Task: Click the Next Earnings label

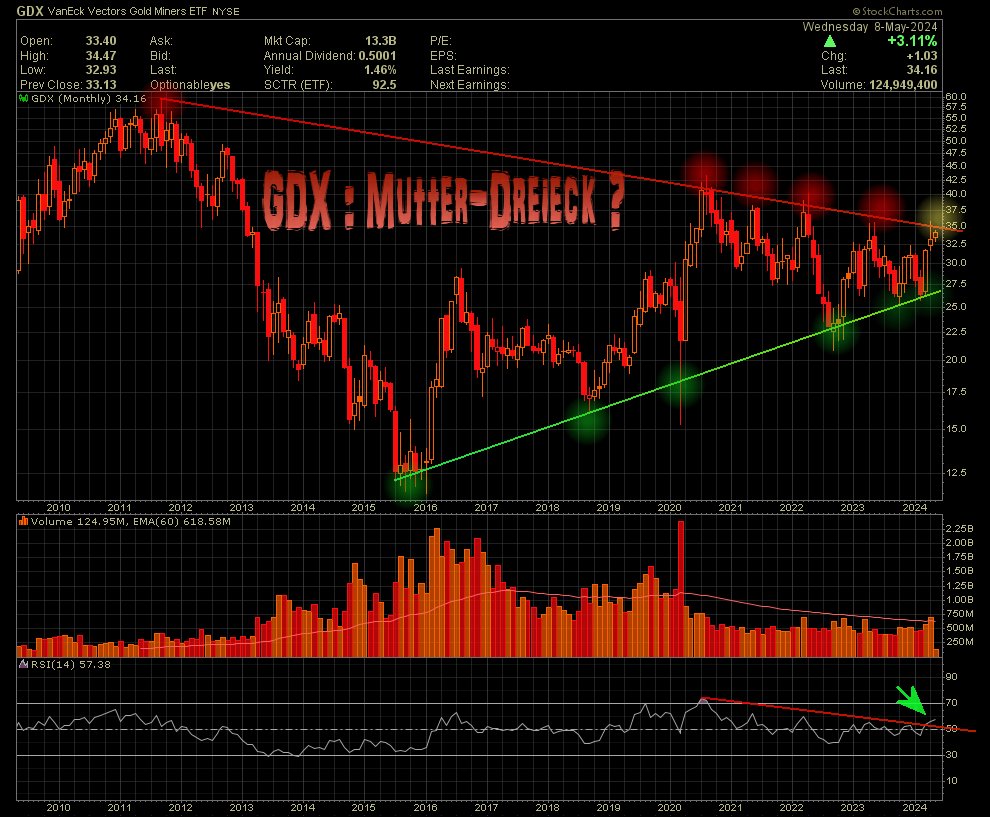Action: pos(470,85)
